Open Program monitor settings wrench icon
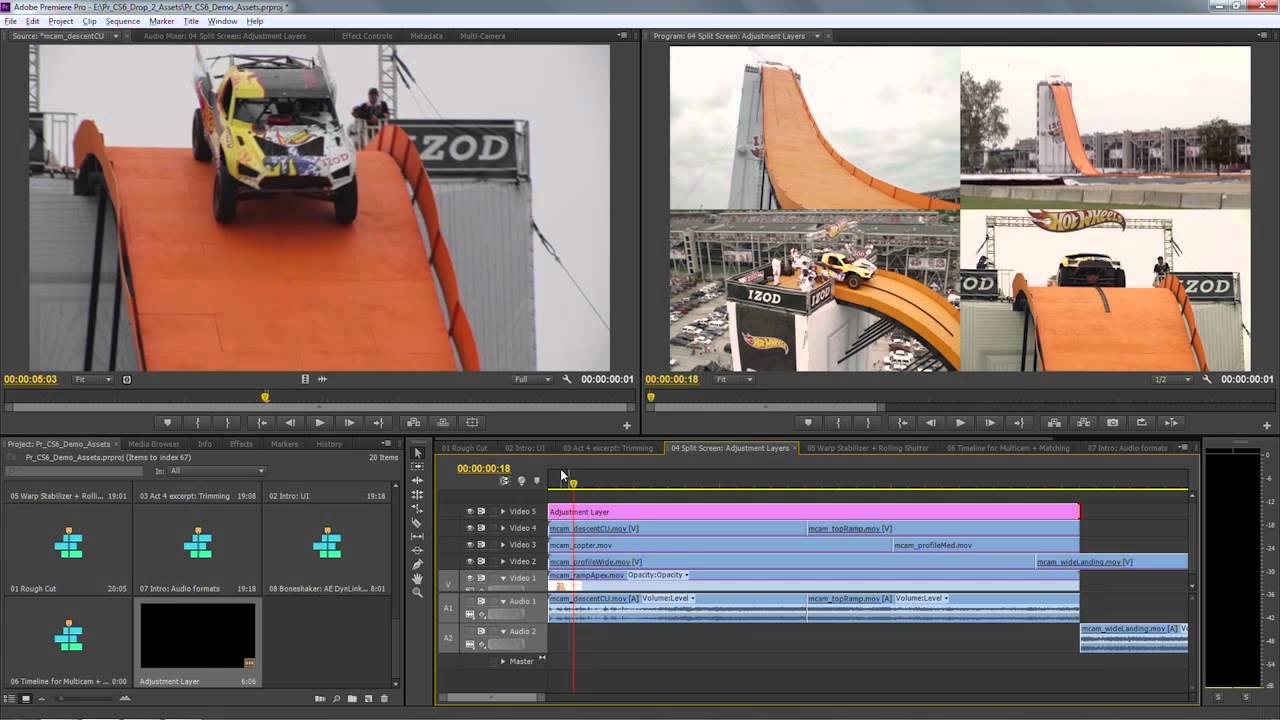Viewport: 1280px width, 720px height. [x=1208, y=380]
